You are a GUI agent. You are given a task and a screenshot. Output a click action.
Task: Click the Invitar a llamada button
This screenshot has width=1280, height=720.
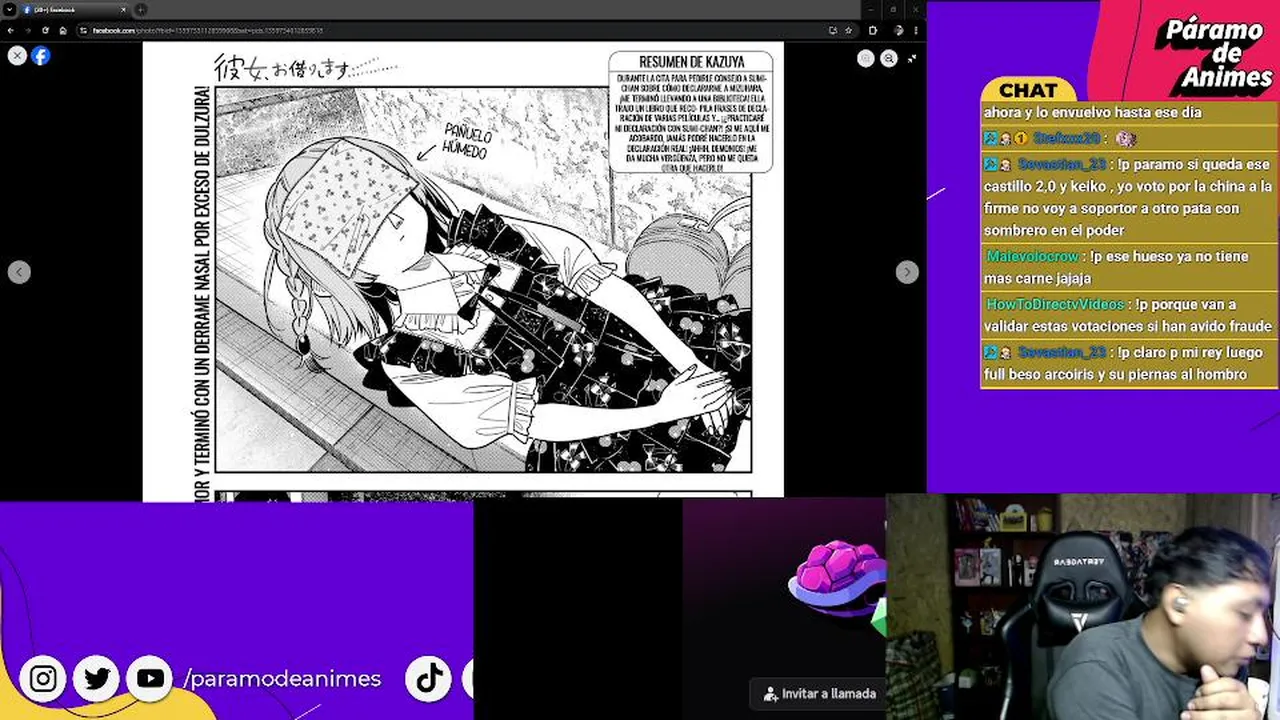[819, 693]
